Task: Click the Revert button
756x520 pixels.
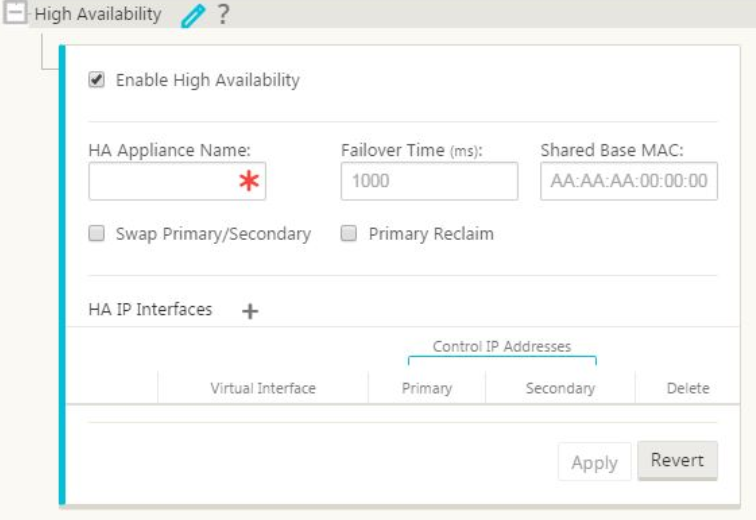Action: pos(677,460)
